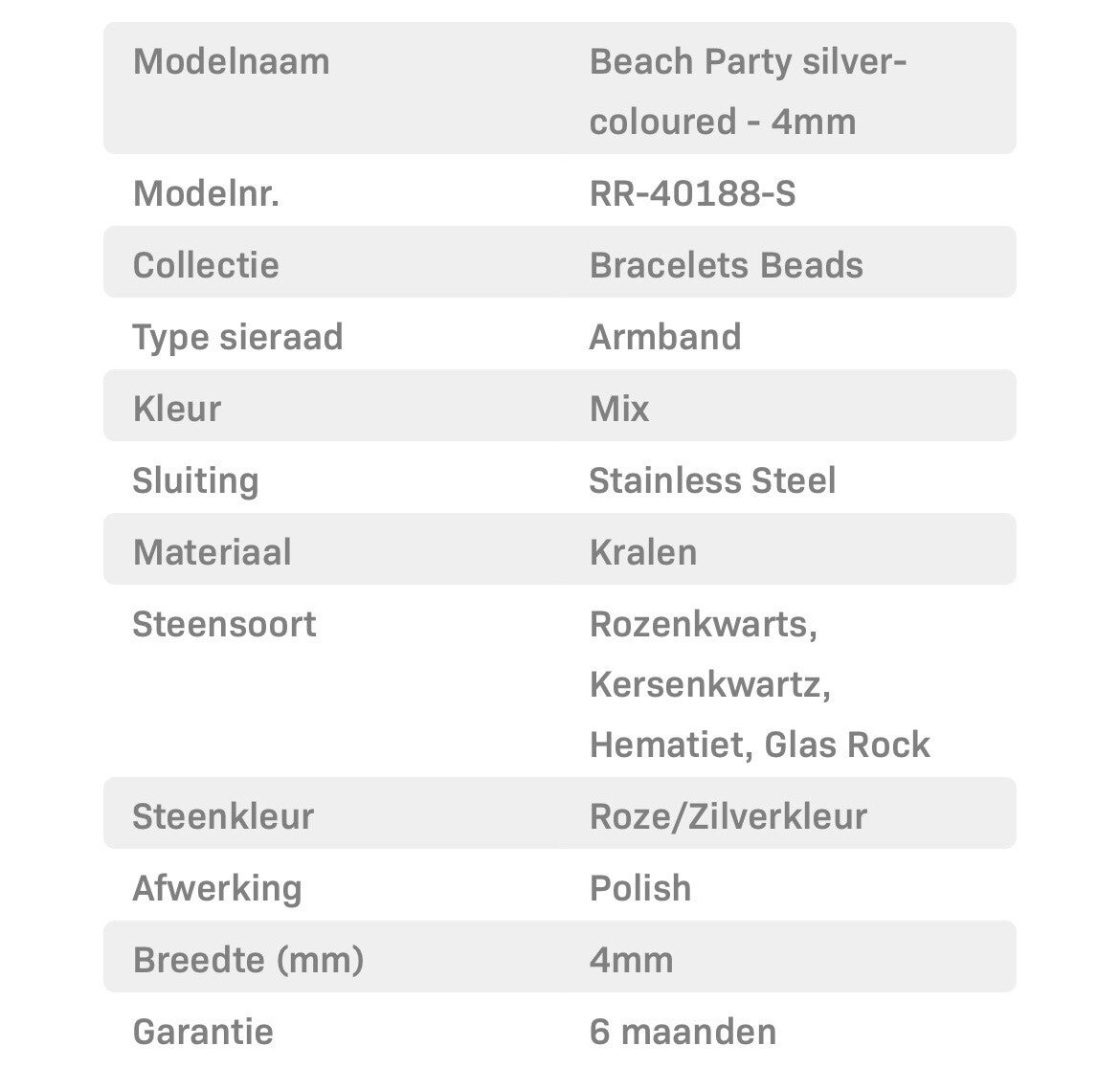1120x1090 pixels.
Task: Click the 6 maanden warranty value
Action: click(683, 1033)
